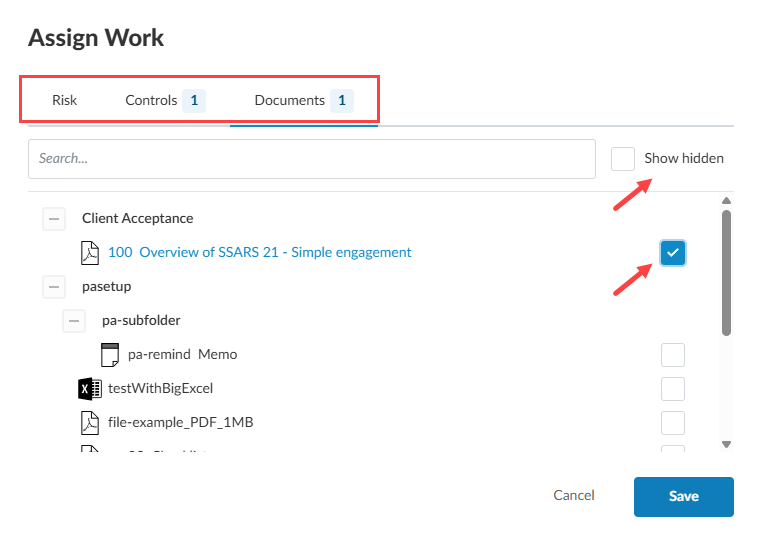Click the document list scrollbar thumb
The image size is (760, 540).
[x=726, y=273]
